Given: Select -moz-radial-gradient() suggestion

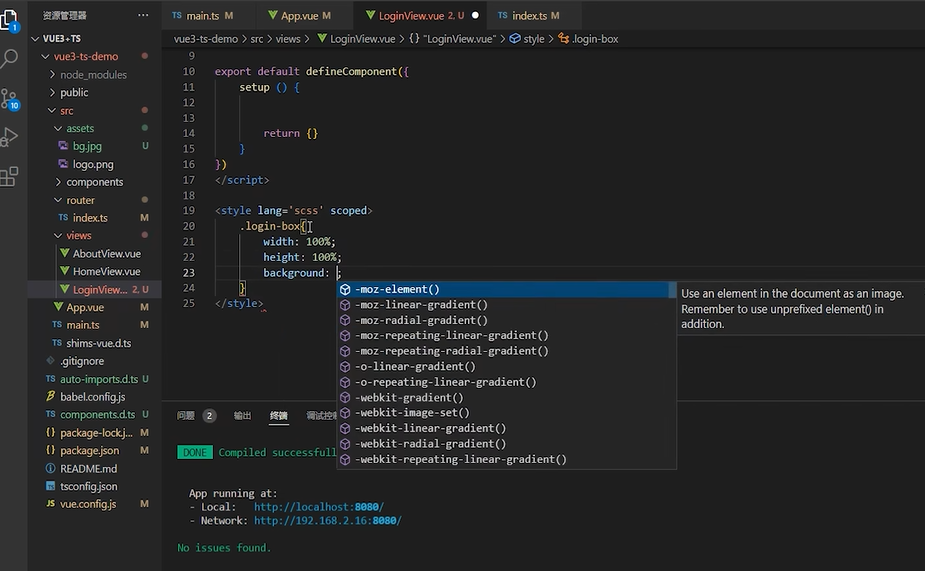Looking at the screenshot, I should (x=506, y=320).
